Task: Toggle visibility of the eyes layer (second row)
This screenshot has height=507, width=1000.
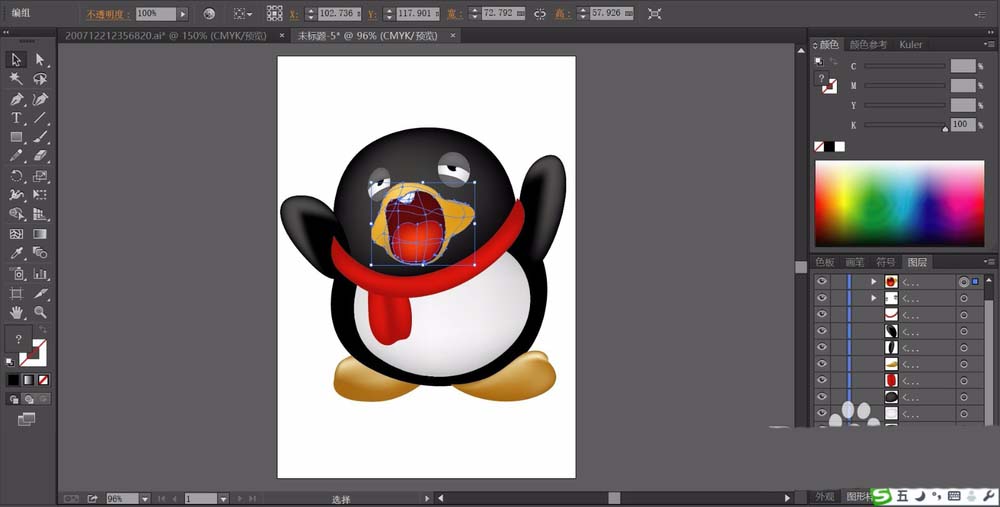Action: (x=822, y=298)
